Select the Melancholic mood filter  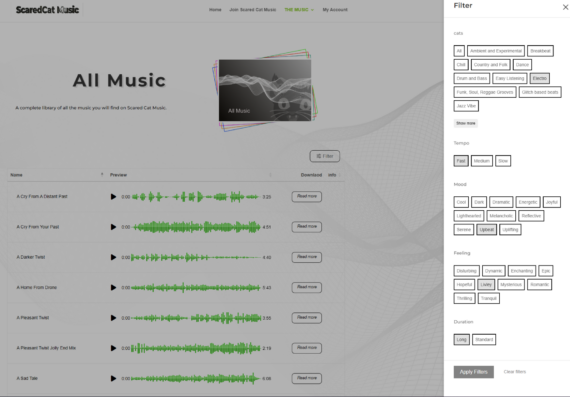click(501, 216)
